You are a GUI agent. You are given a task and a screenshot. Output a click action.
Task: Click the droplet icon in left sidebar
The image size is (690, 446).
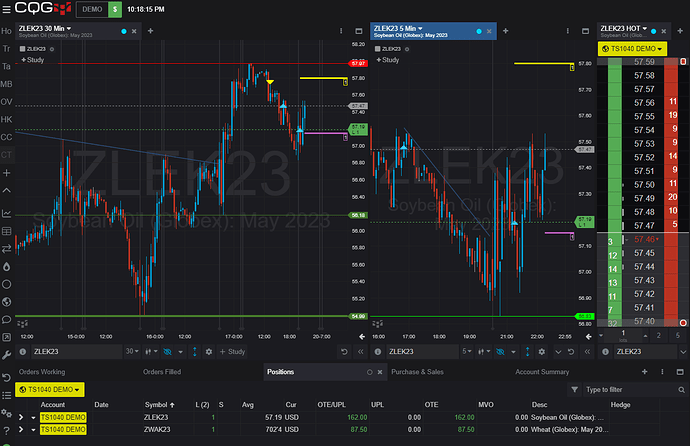[x=7, y=266]
